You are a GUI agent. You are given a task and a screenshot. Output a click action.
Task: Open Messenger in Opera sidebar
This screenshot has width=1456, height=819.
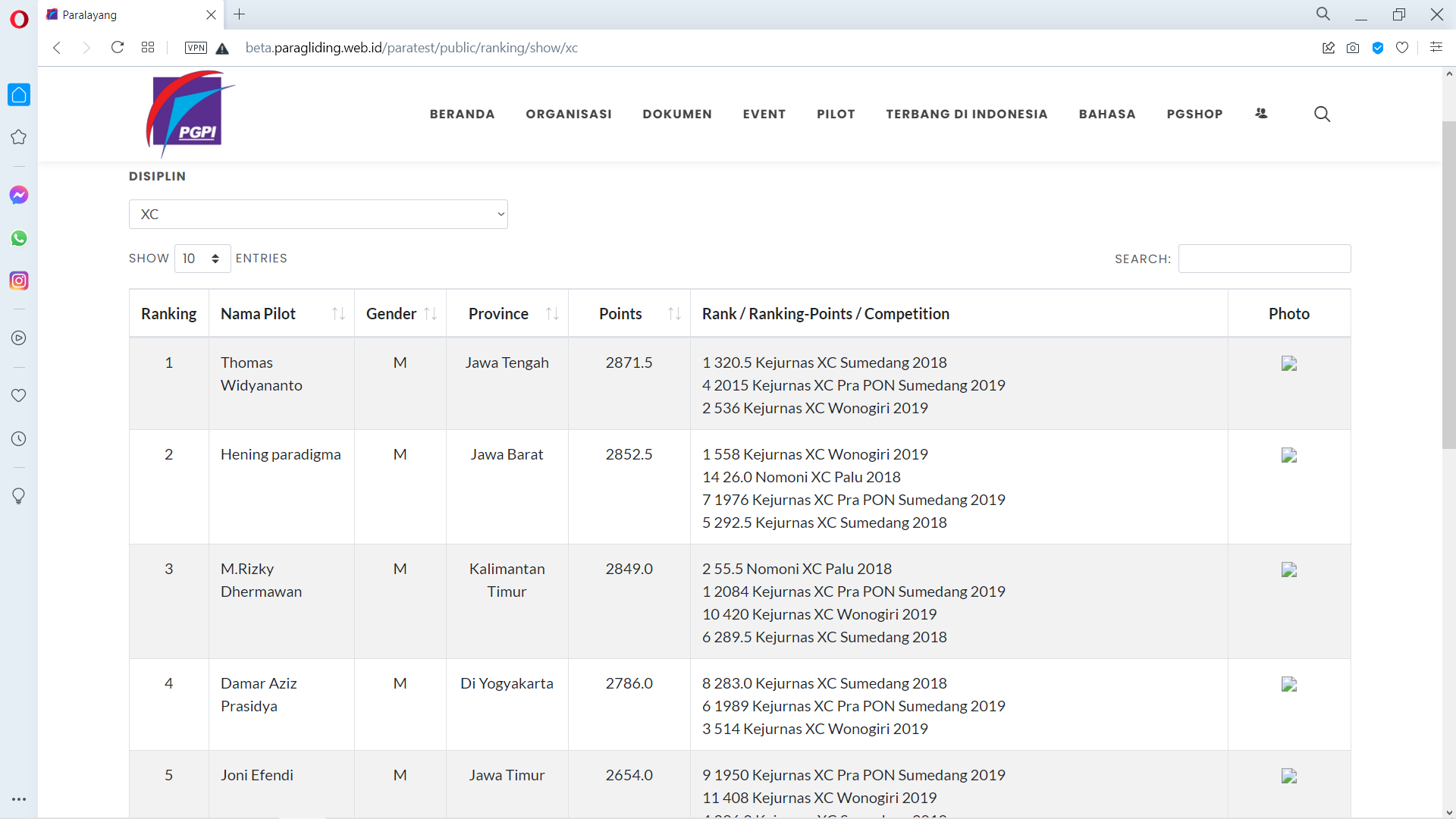point(19,195)
